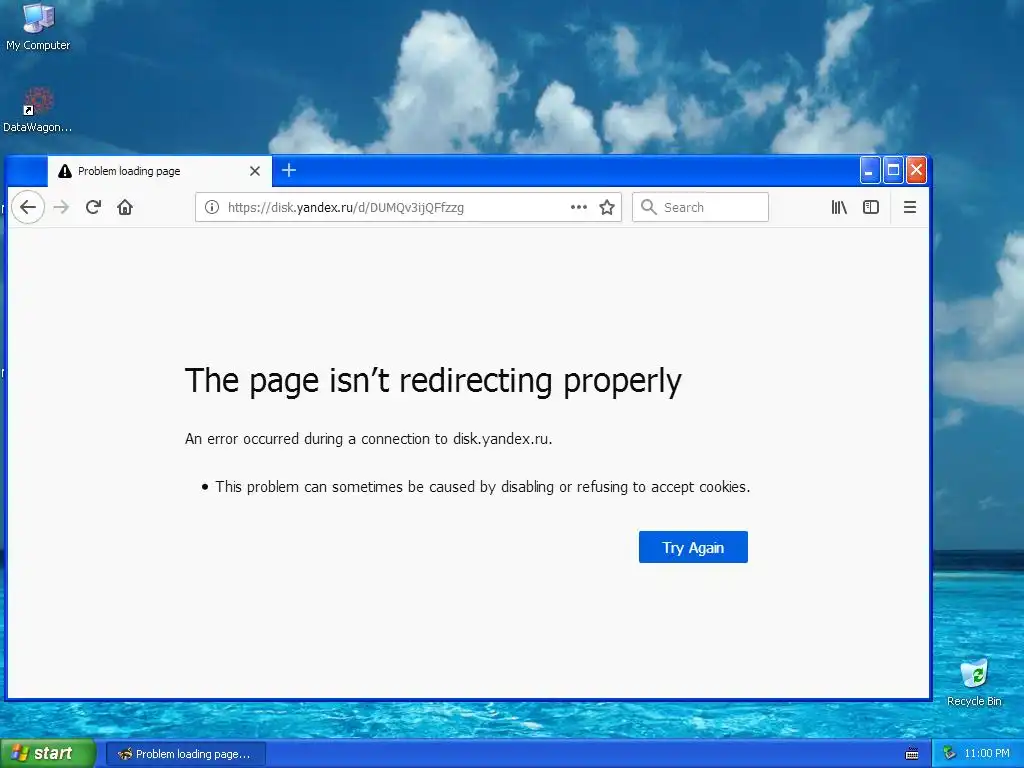Click the heading 'The page isn't redirecting properly'
1024x768 pixels.
(433, 381)
